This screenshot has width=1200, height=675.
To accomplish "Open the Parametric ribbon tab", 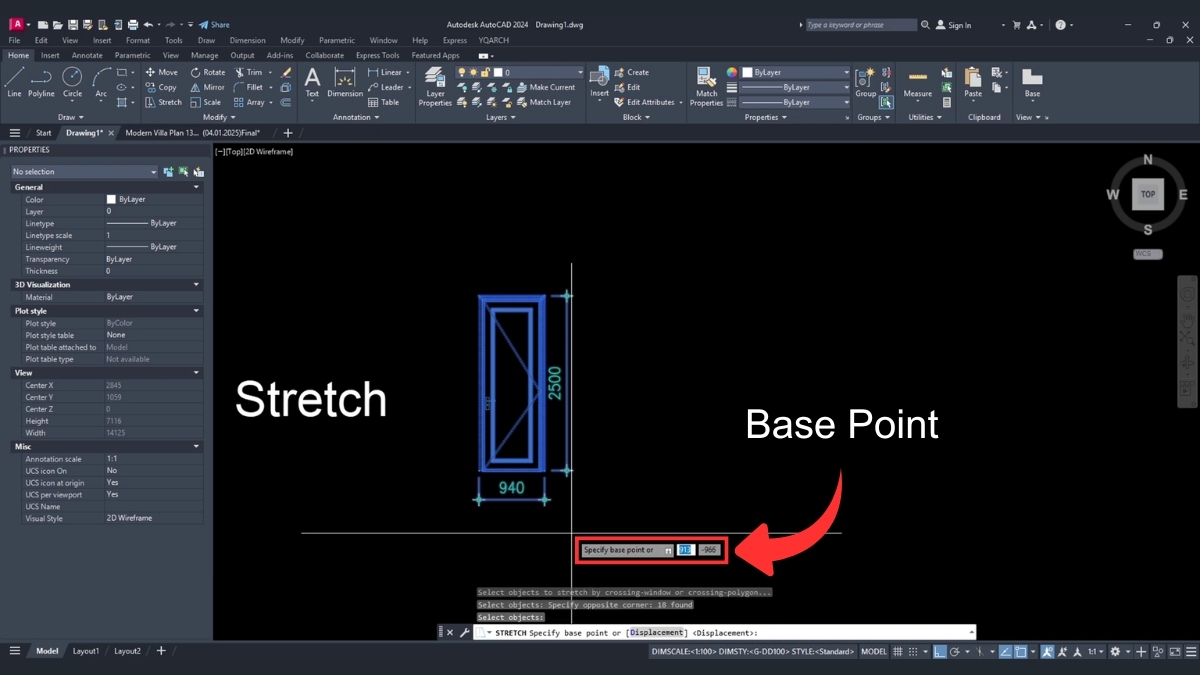I will tap(132, 55).
